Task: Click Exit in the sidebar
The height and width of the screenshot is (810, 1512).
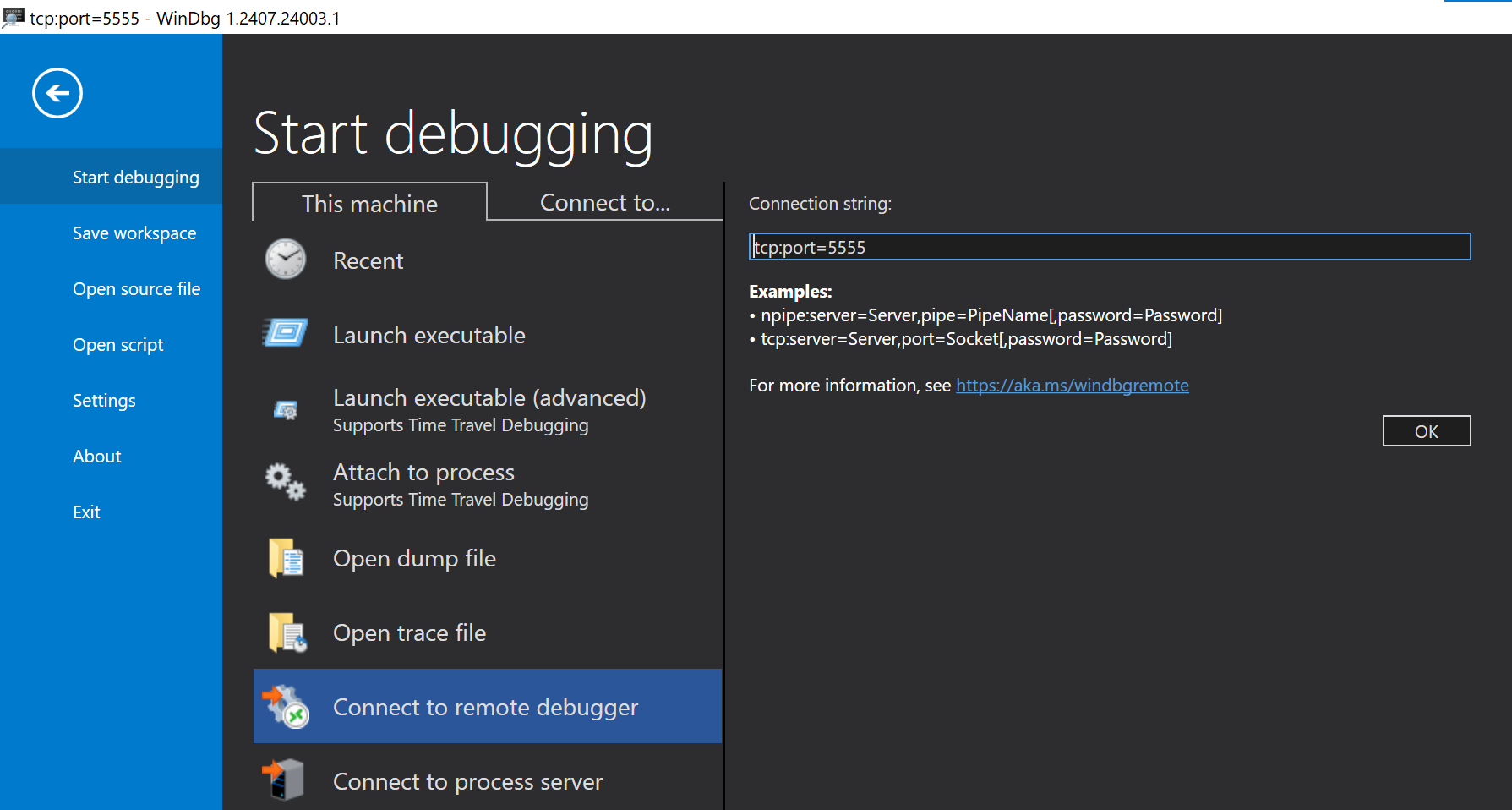Action: tap(85, 512)
